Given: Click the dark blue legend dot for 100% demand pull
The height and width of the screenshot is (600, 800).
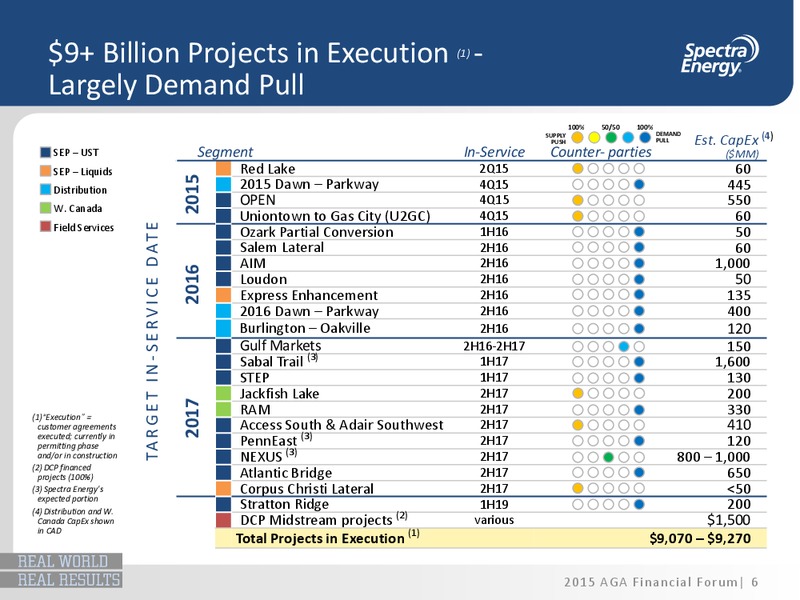Looking at the screenshot, I should tap(645, 137).
